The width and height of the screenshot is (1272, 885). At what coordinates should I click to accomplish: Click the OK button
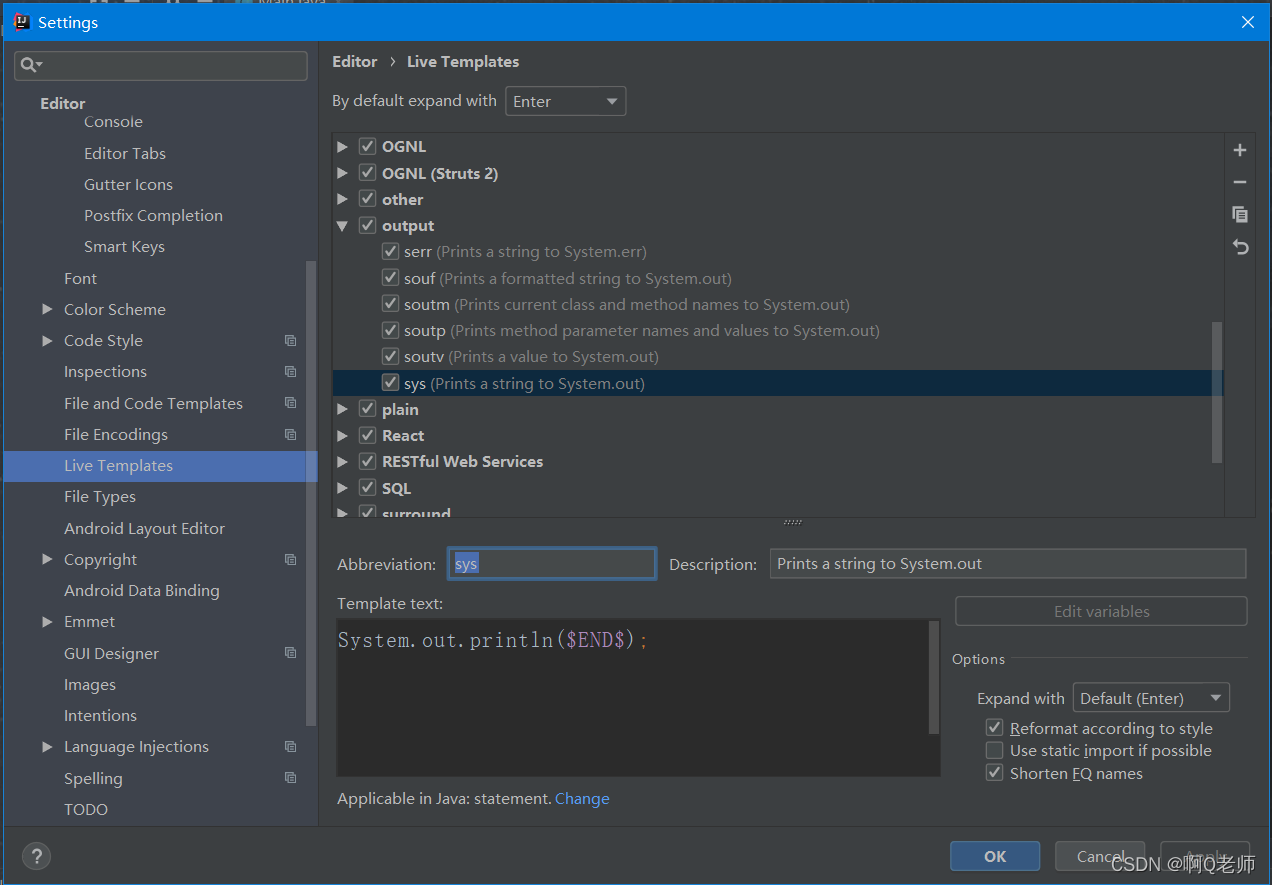[995, 856]
